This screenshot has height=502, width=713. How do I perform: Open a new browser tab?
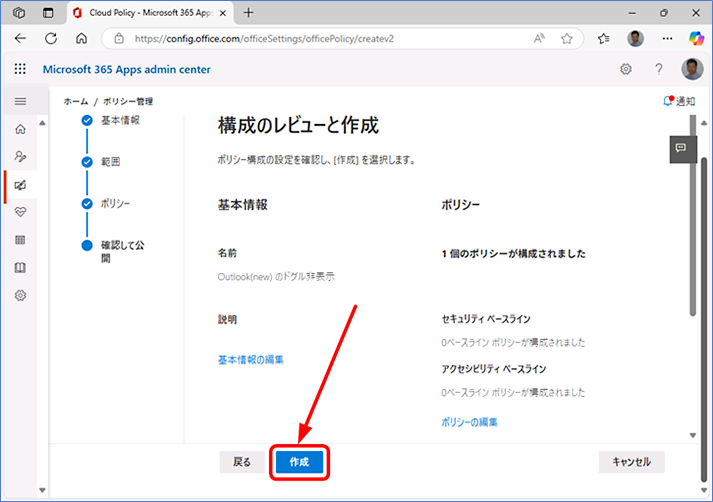click(x=248, y=13)
